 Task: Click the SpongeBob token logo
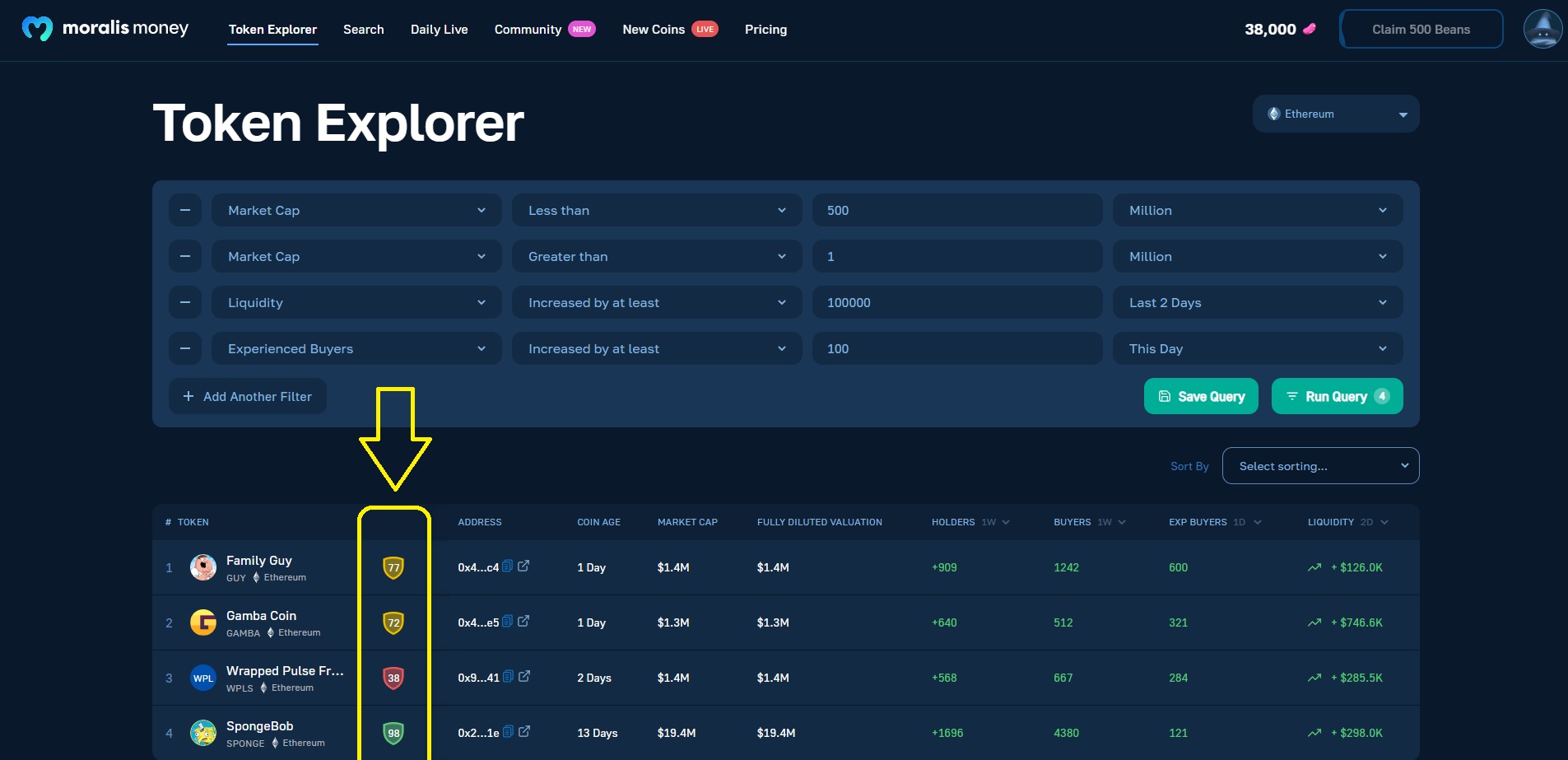coord(203,733)
